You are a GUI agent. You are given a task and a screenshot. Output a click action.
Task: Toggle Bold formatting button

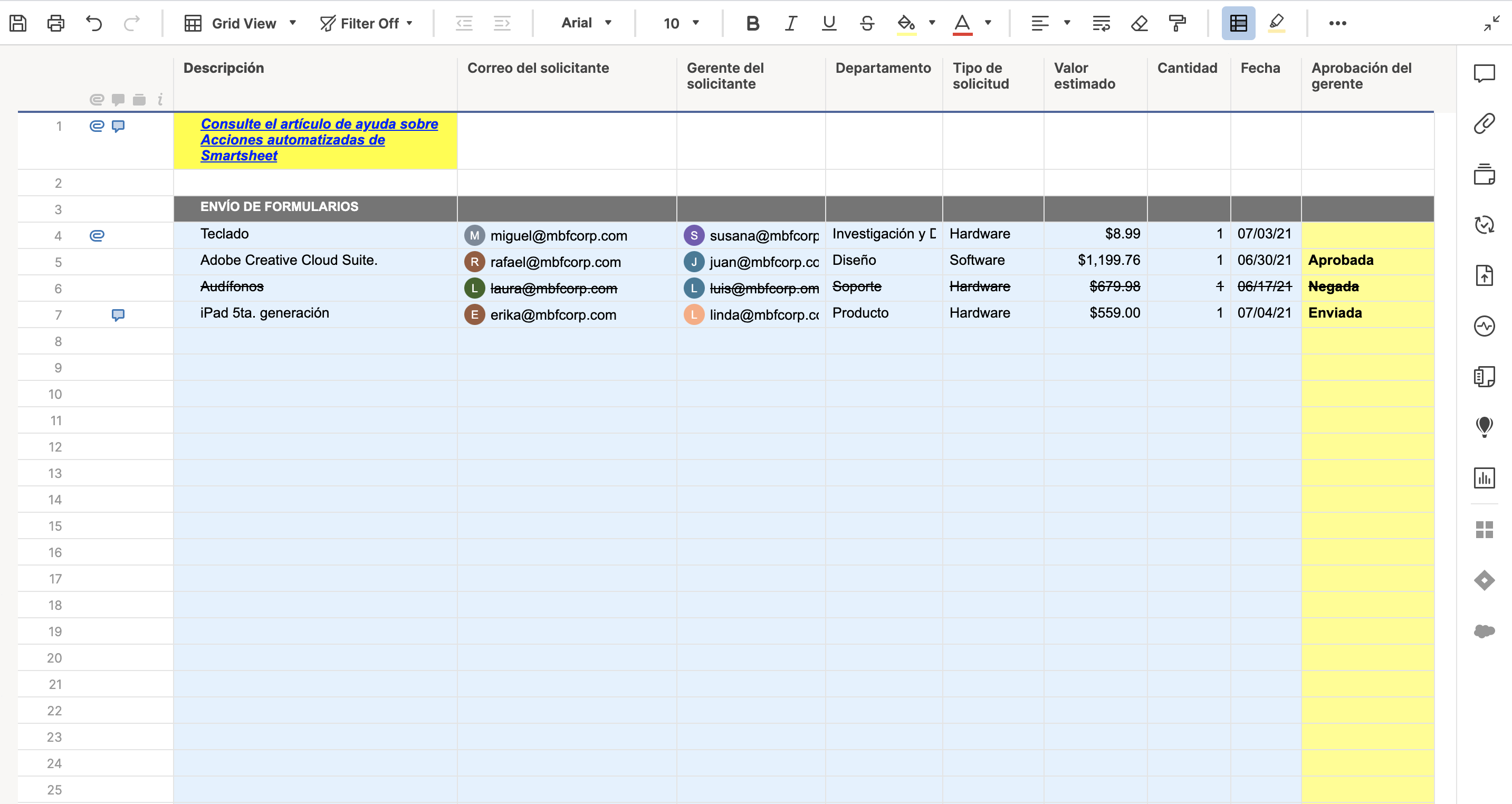pyautogui.click(x=752, y=23)
